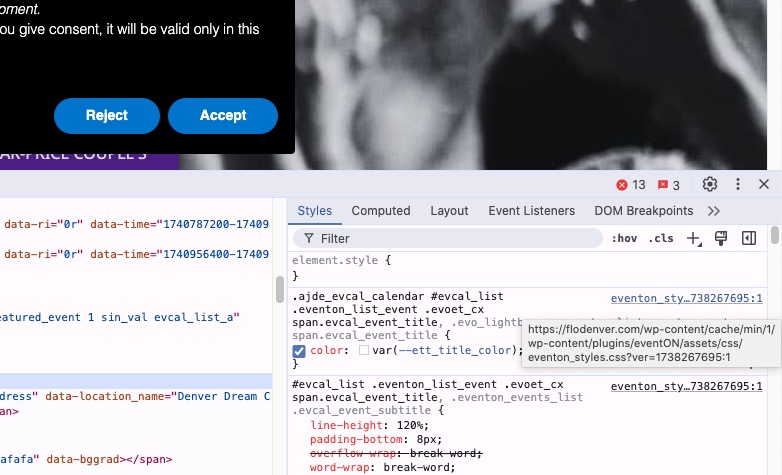
Task: Click the word-wrap break-word value
Action: [417, 467]
